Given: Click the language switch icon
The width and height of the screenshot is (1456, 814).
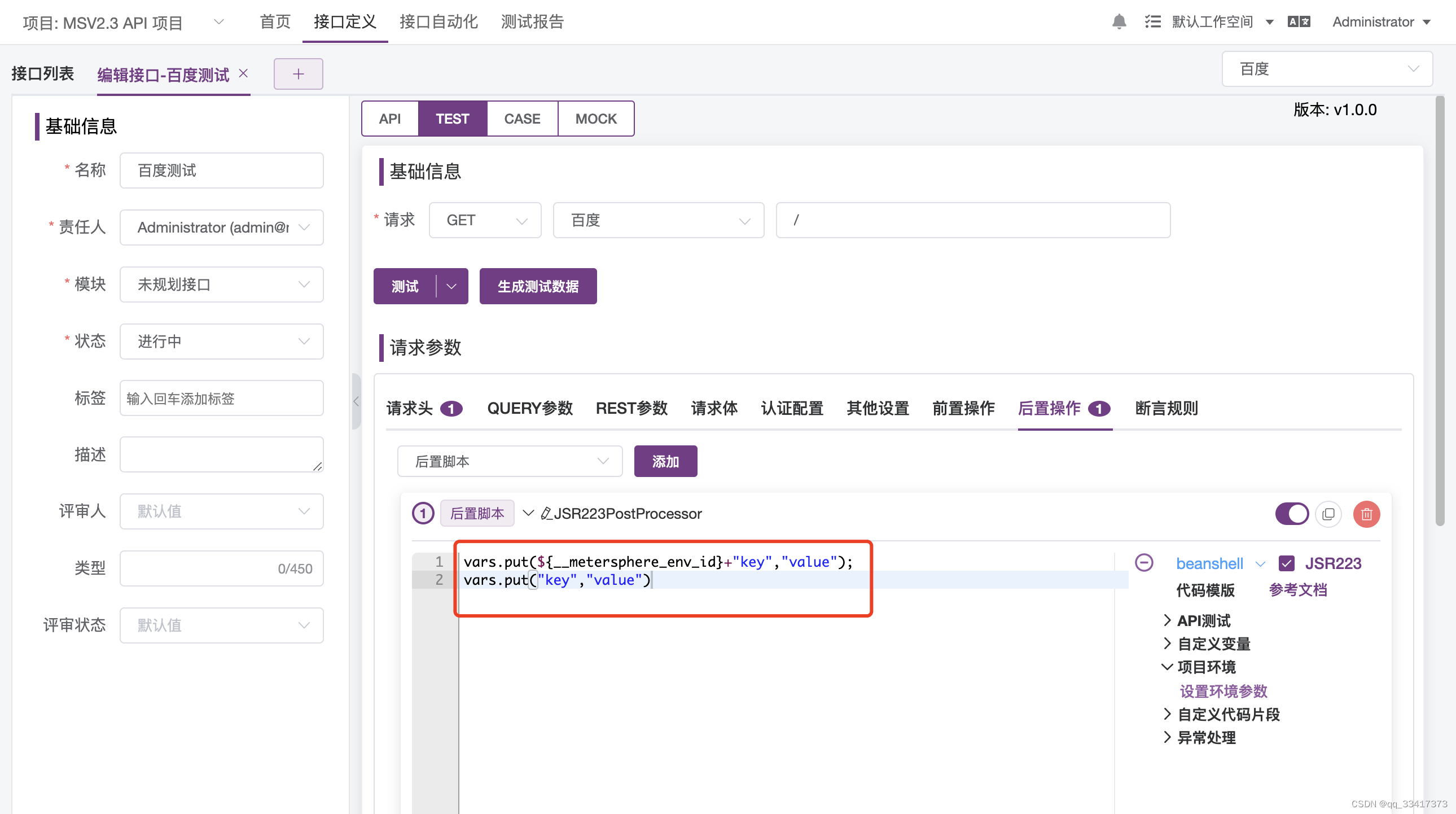Looking at the screenshot, I should point(1299,22).
